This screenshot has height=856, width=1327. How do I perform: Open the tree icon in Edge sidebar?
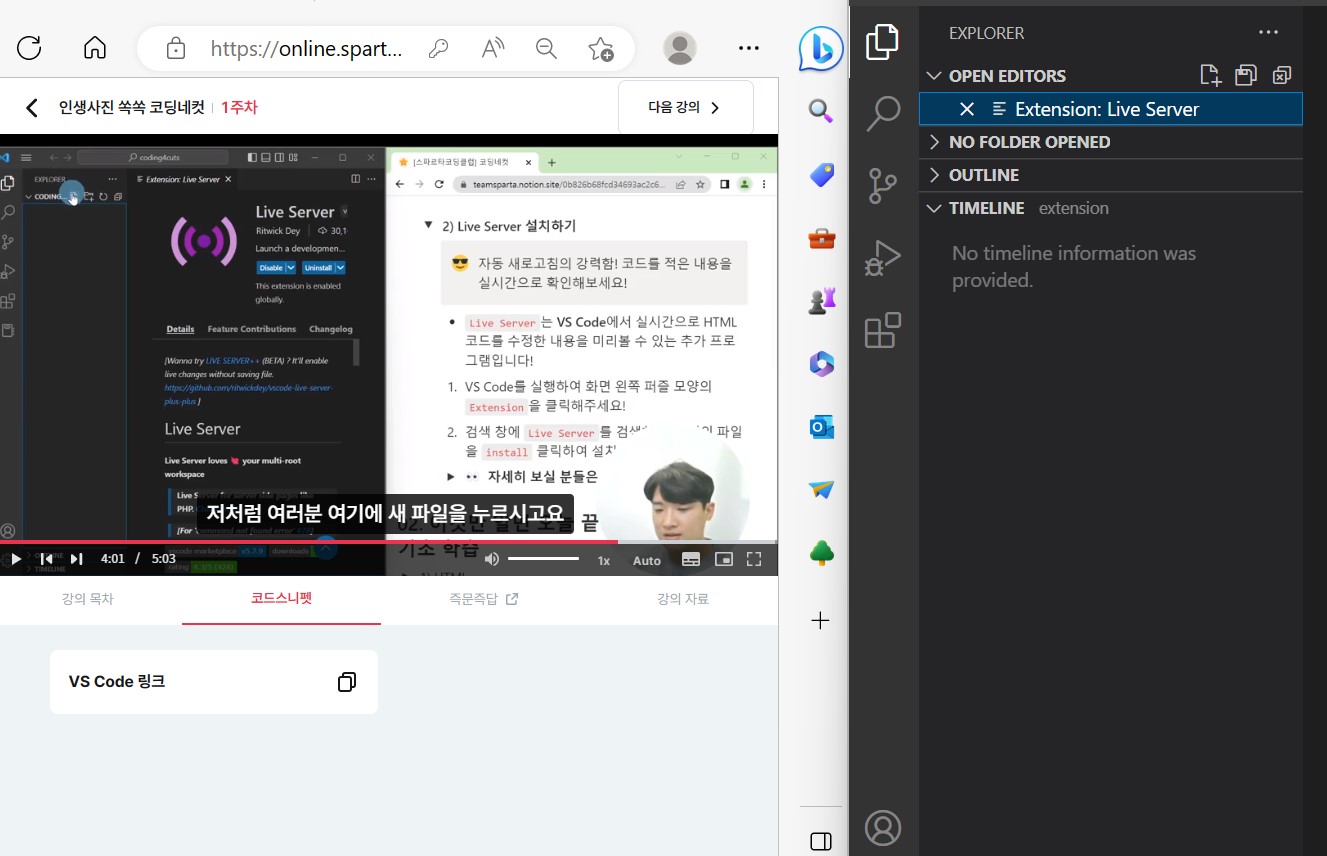pyautogui.click(x=821, y=553)
